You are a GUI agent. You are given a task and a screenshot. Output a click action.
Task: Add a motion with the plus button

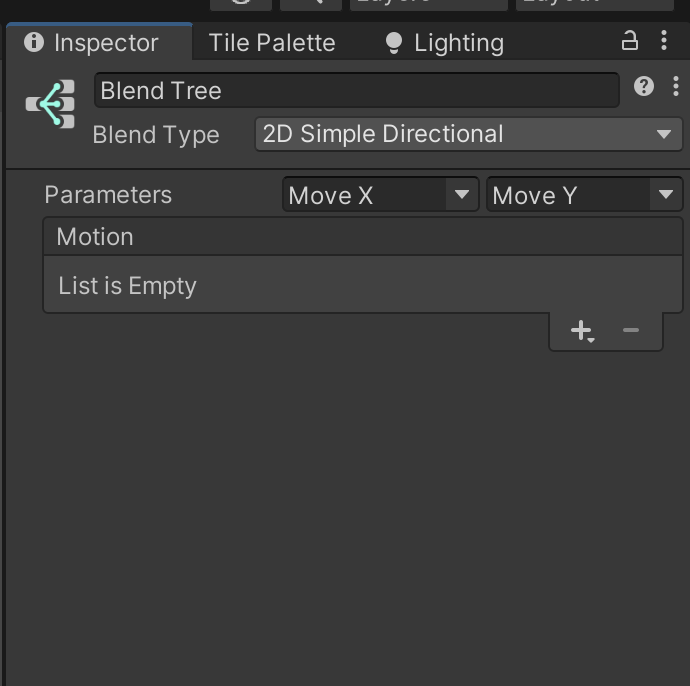point(582,331)
